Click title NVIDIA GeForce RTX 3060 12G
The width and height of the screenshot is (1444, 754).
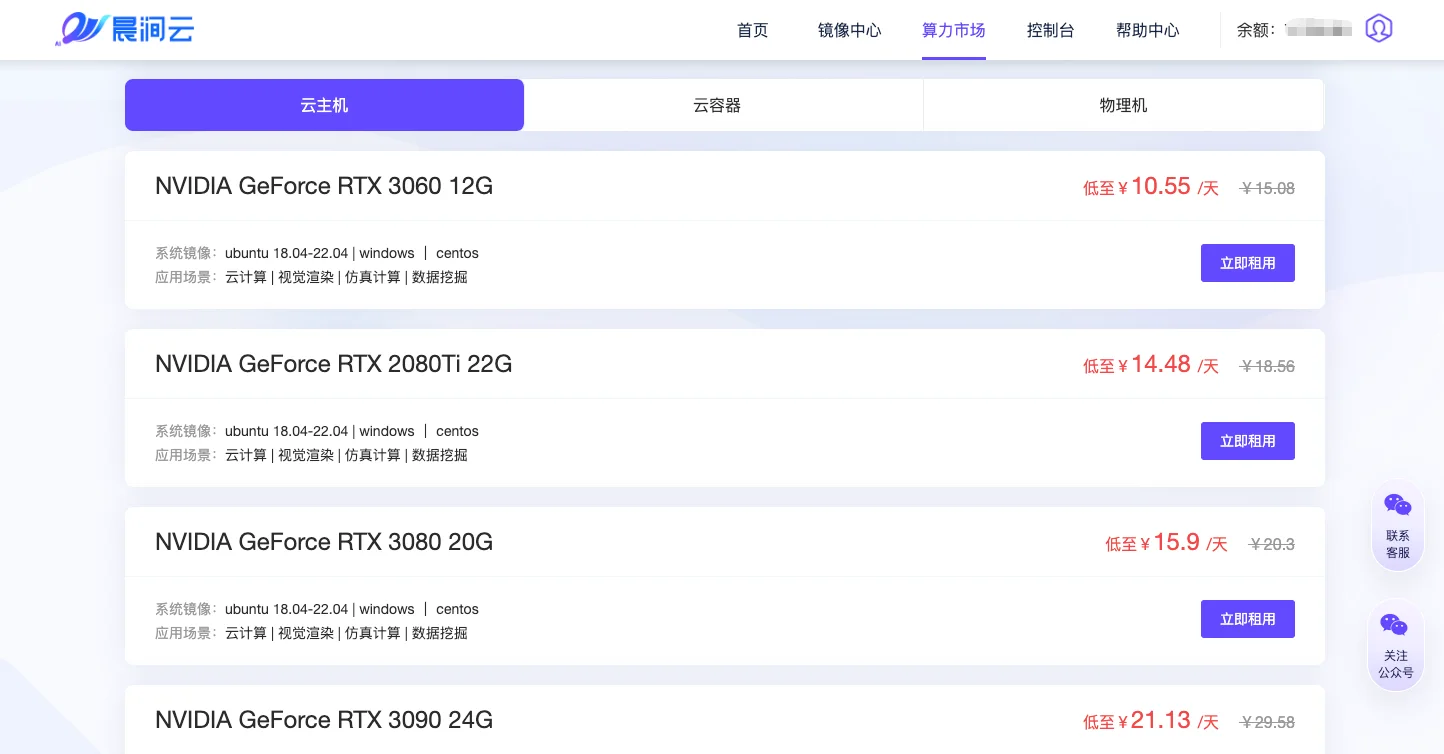tap(324, 186)
